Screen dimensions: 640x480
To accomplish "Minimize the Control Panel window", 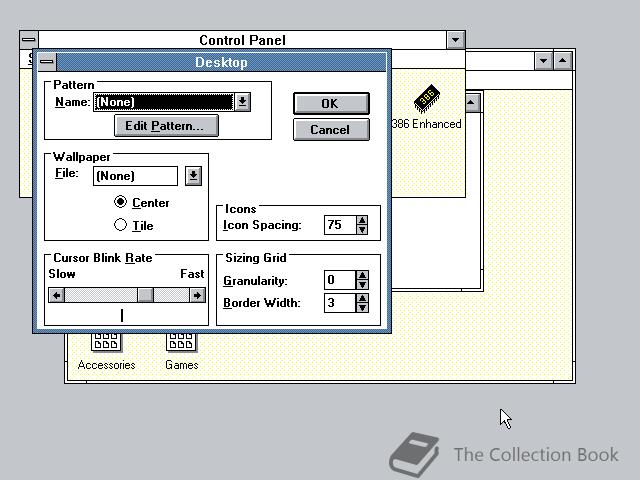I will (x=456, y=40).
